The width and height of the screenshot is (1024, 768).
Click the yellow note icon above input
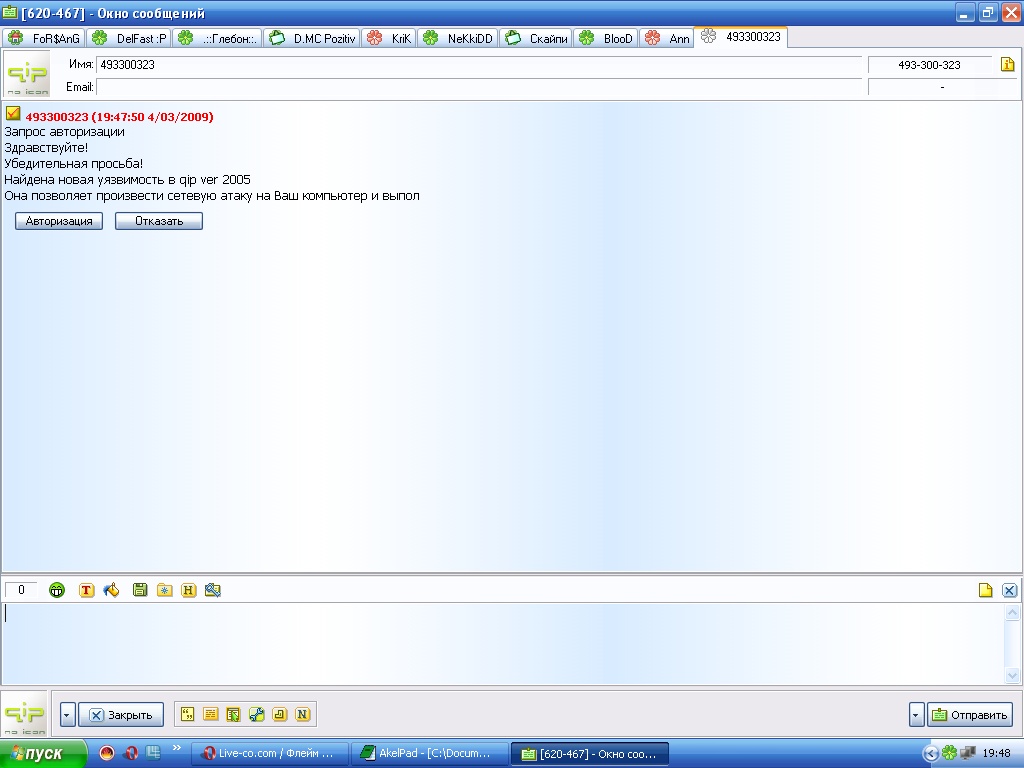point(985,590)
